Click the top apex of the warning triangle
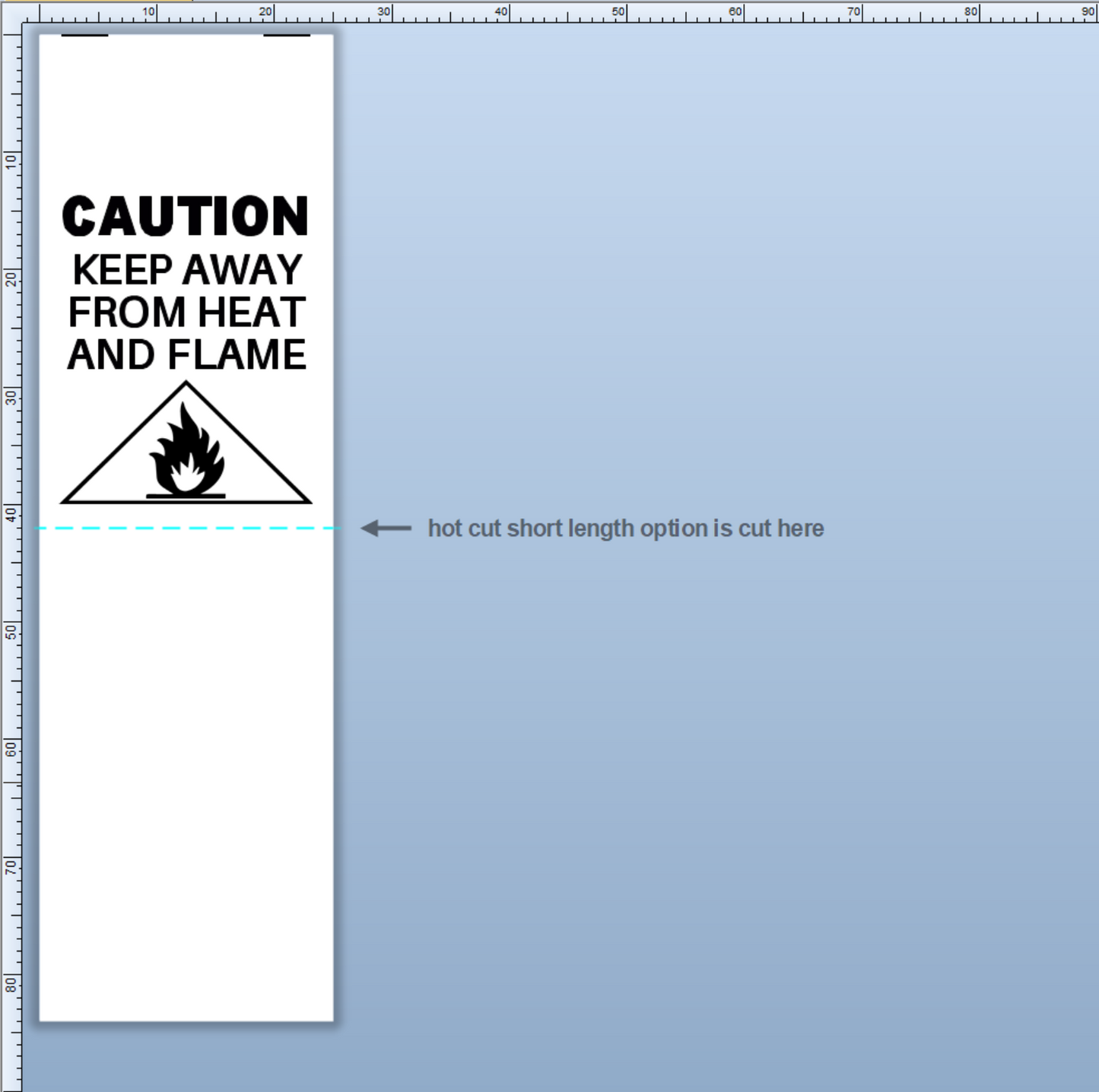Screen dimensions: 1099x1092 click(186, 384)
